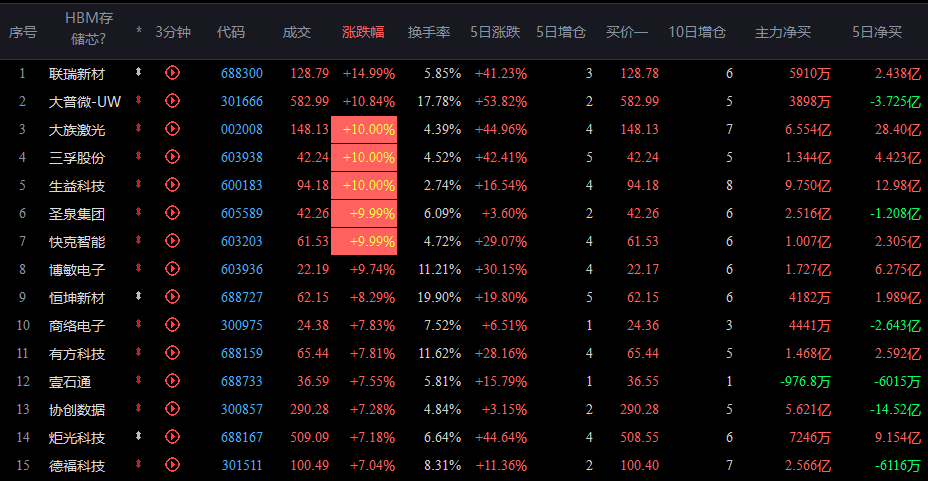928x481 pixels.
Task: Sort by the 5日涨跌 column header
Action: (x=495, y=32)
